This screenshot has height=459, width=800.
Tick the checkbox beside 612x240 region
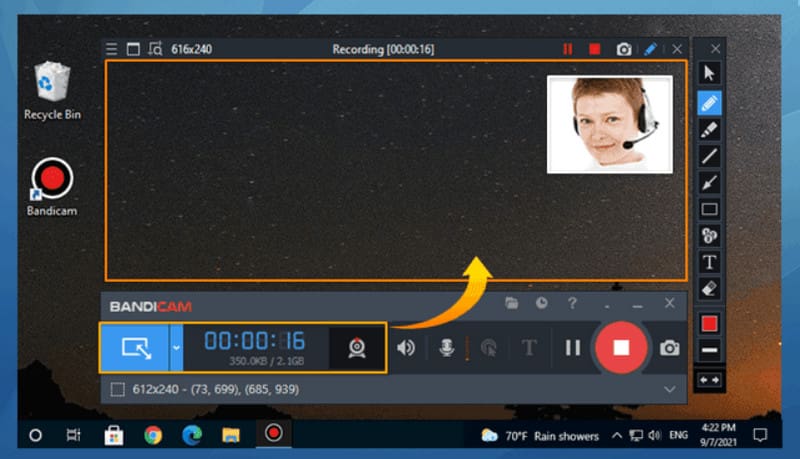pyautogui.click(x=117, y=390)
